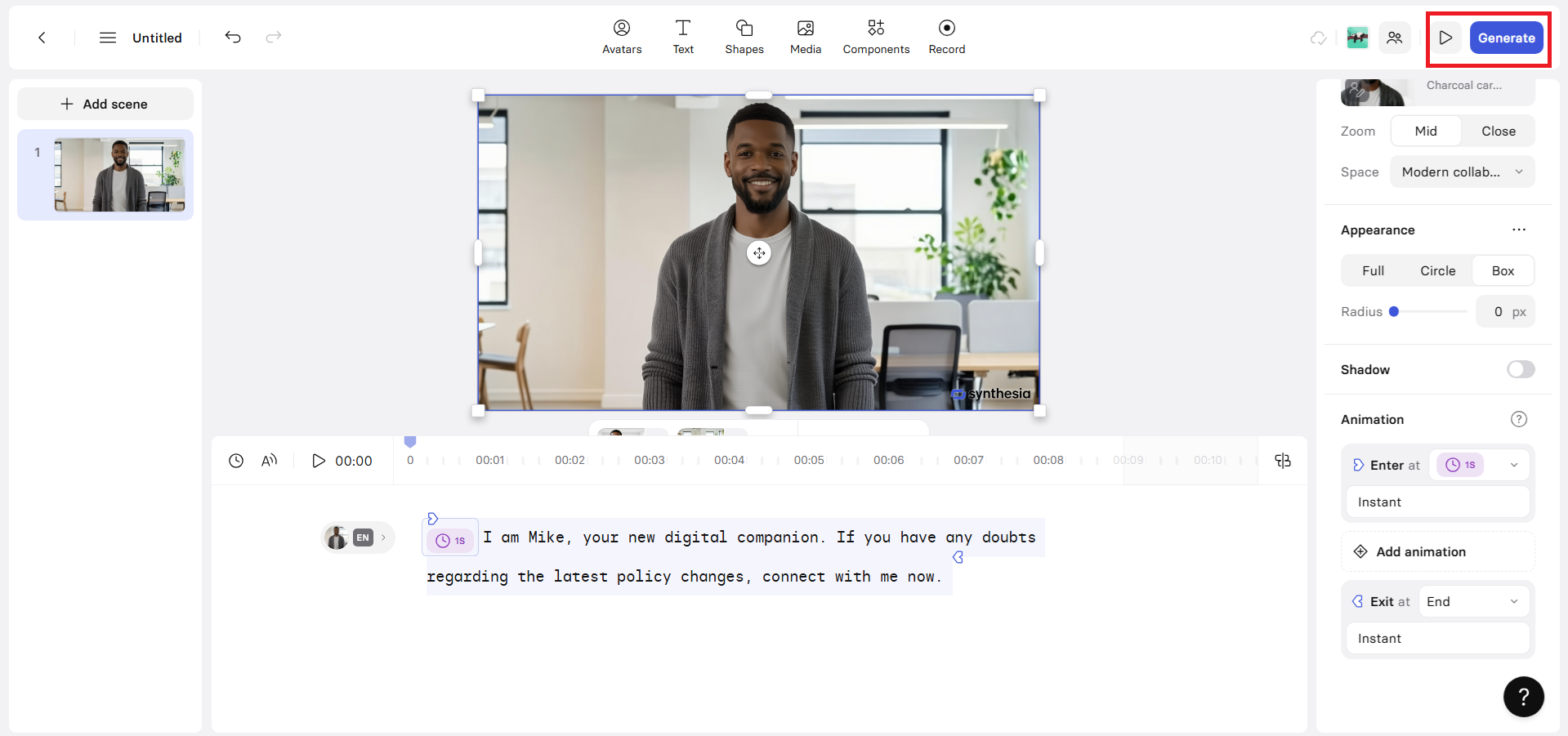Open the Media panel
Screen dimensions: 1568x736
[x=805, y=37]
